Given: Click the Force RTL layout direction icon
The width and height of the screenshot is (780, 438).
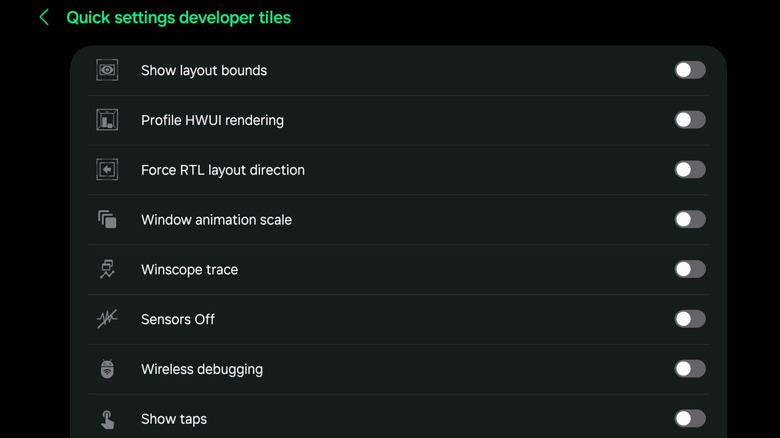Looking at the screenshot, I should (107, 170).
